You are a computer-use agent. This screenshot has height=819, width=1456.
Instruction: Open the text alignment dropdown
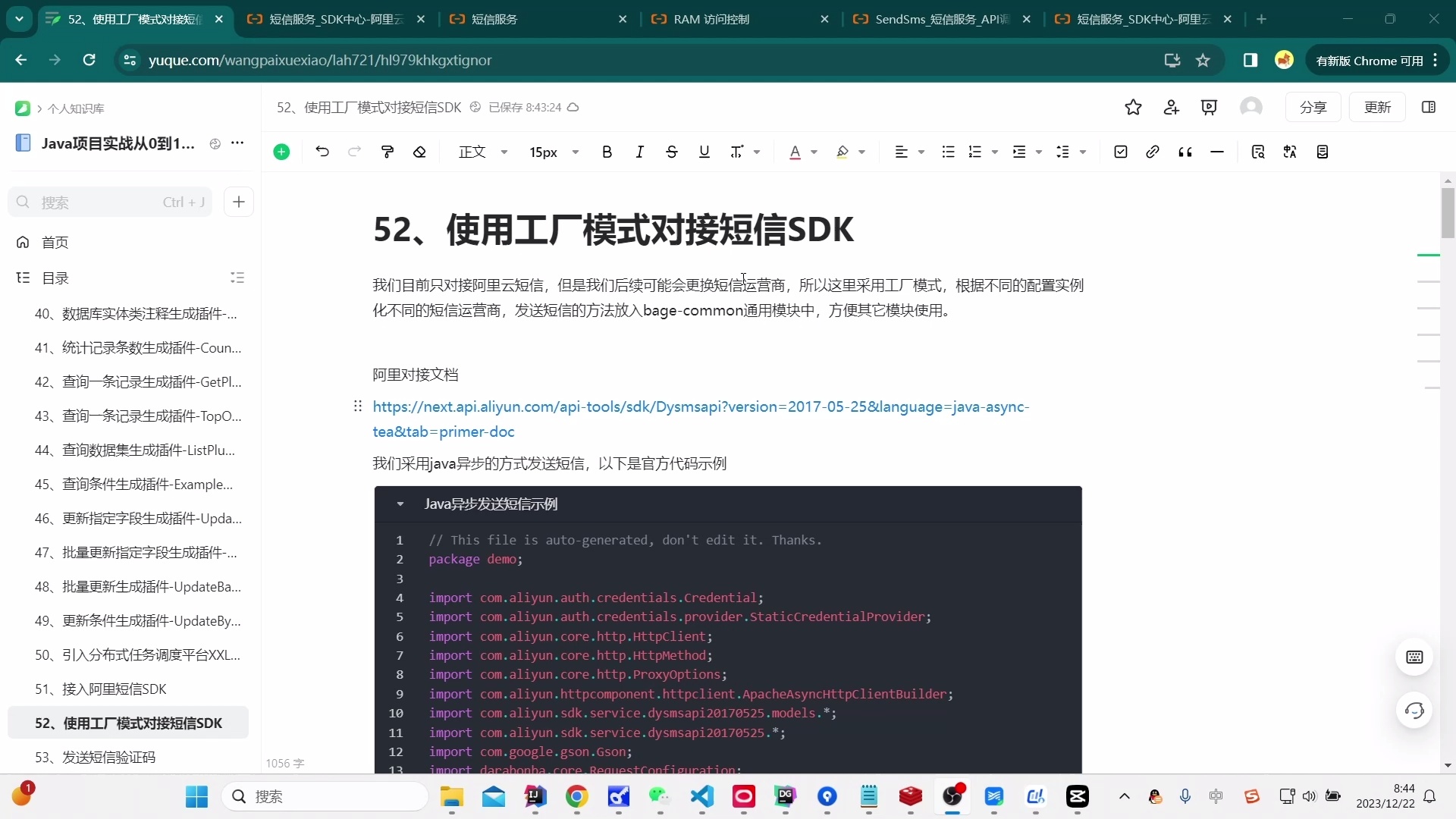pos(908,152)
